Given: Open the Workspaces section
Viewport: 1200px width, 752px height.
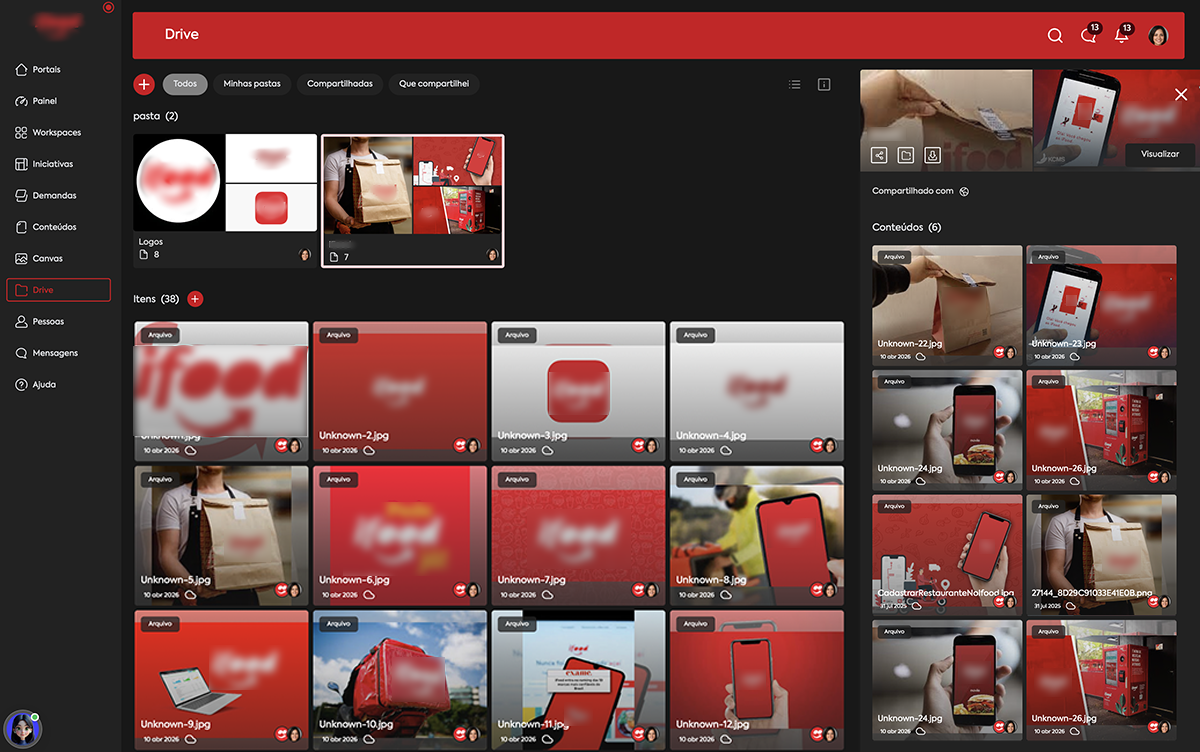Looking at the screenshot, I should coord(58,132).
